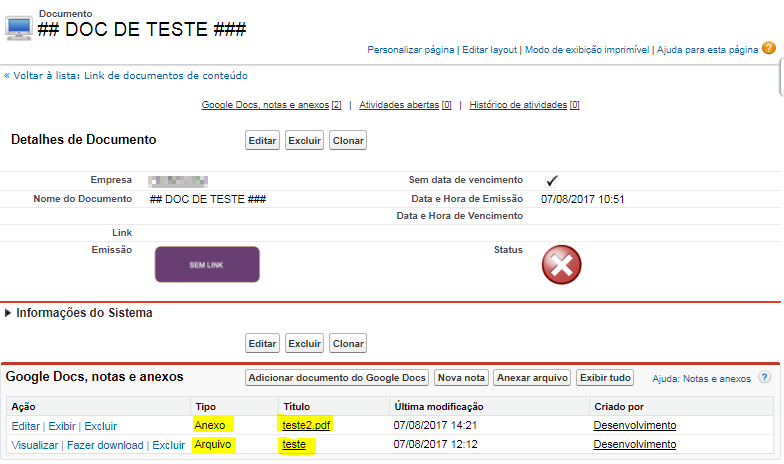Image resolution: width=784 pixels, height=464 pixels.
Task: Click the Anexar arquivo button
Action: tap(532, 378)
